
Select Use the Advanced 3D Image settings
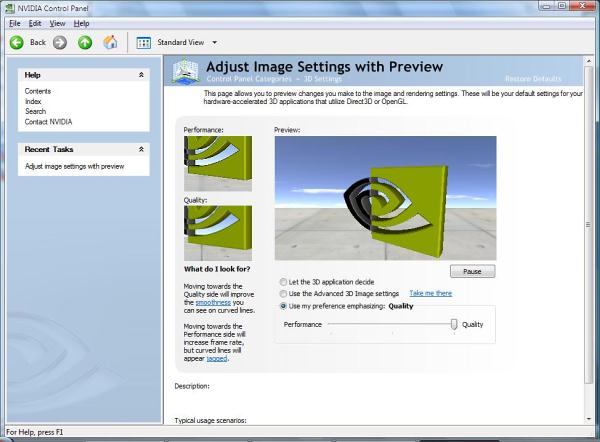pos(283,293)
